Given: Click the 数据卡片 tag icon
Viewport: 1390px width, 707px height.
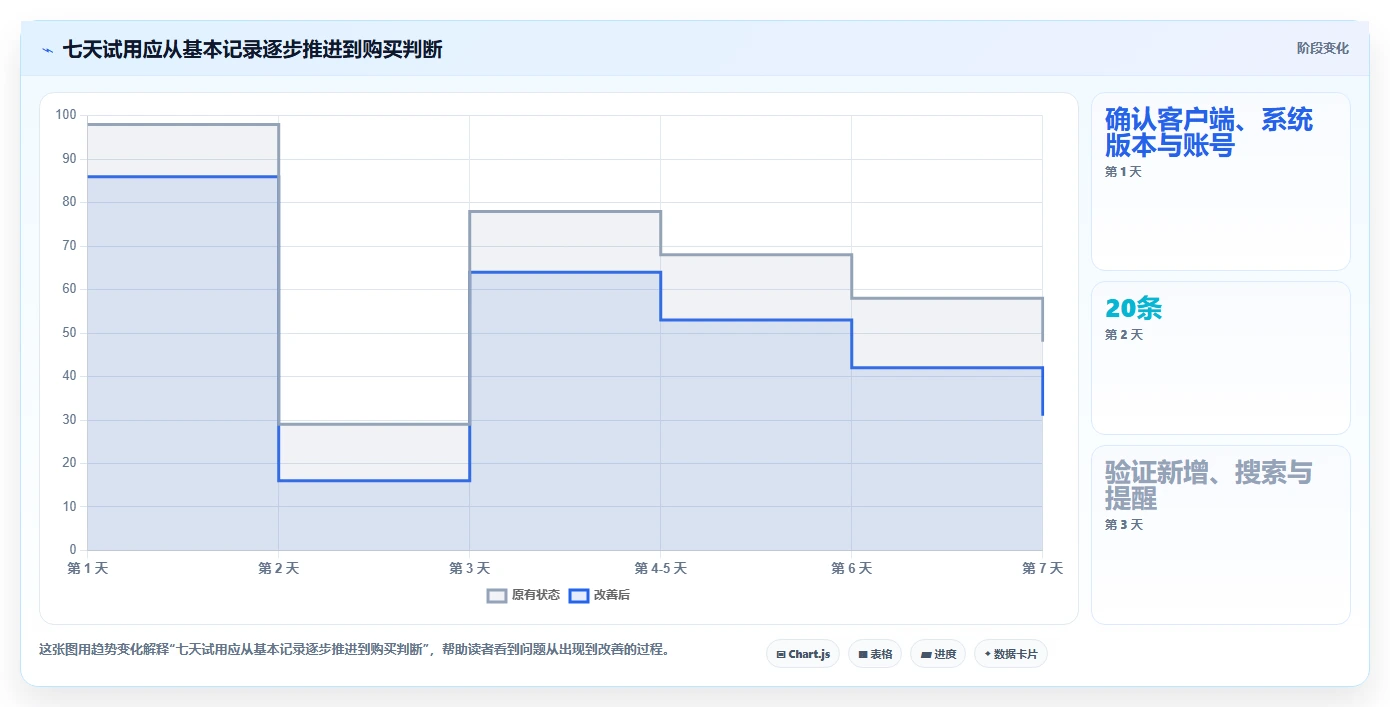Looking at the screenshot, I should (x=987, y=654).
